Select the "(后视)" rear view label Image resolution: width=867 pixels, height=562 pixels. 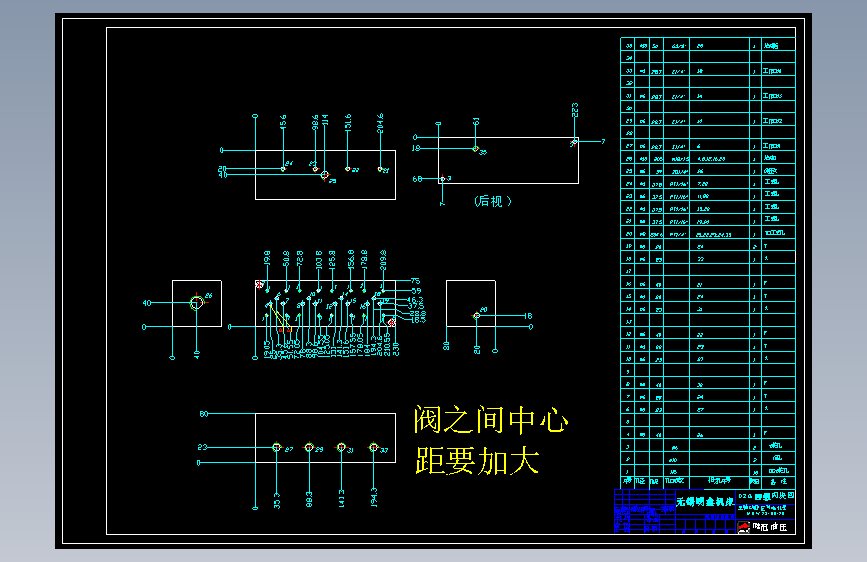pos(493,201)
